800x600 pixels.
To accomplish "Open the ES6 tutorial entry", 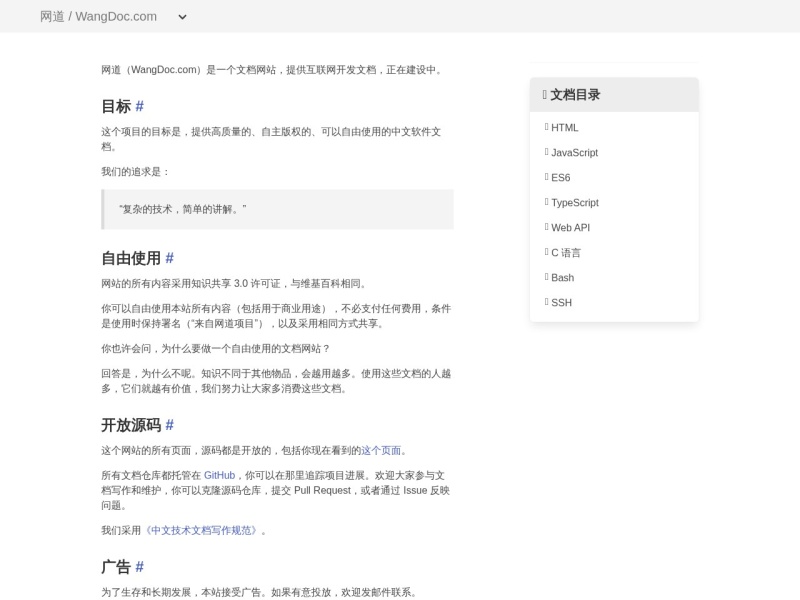I will click(561, 178).
